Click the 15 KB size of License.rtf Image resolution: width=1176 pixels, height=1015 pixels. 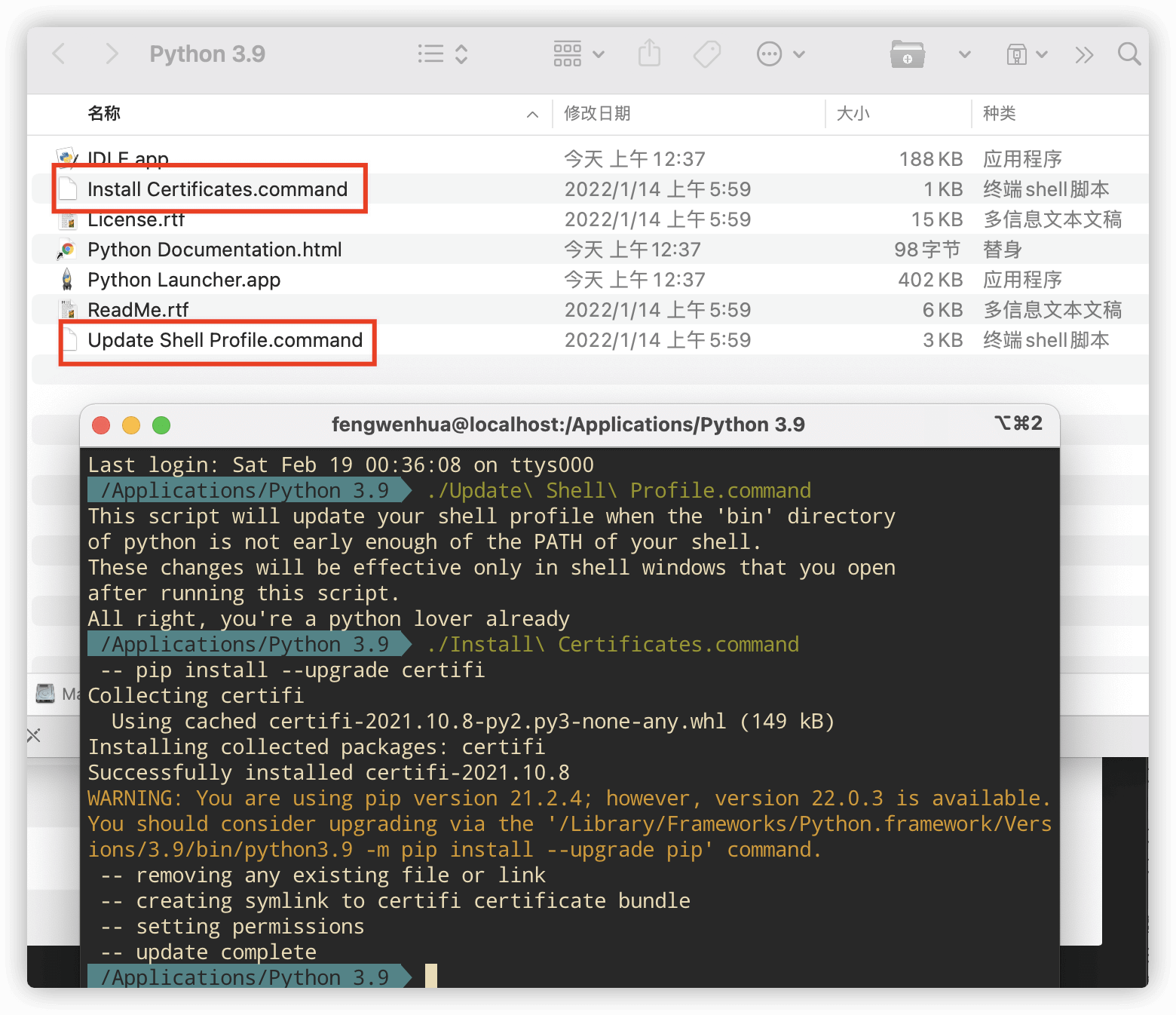[x=937, y=219]
